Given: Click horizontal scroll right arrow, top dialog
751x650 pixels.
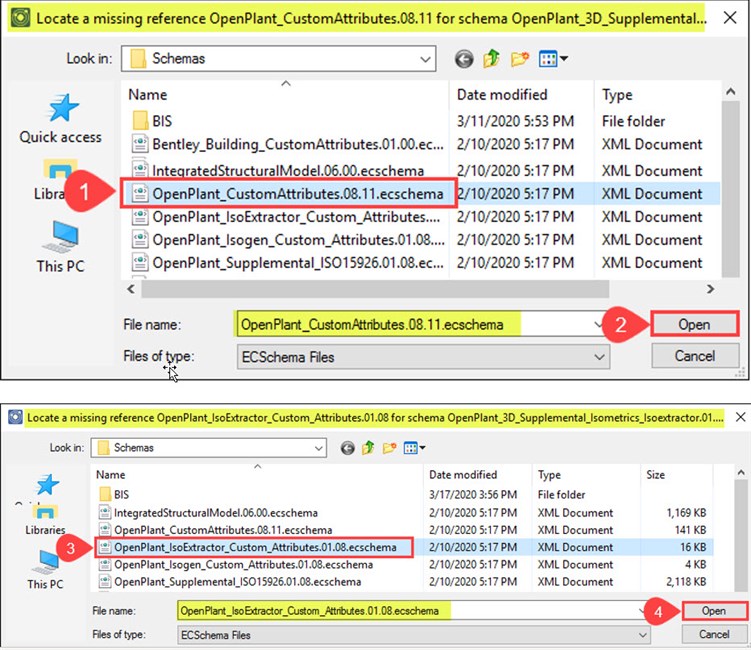Looking at the screenshot, I should click(x=710, y=289).
